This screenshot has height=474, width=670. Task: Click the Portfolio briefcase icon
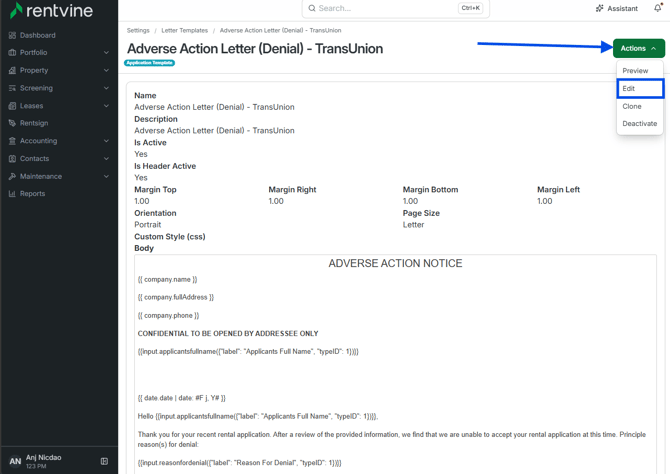click(12, 53)
